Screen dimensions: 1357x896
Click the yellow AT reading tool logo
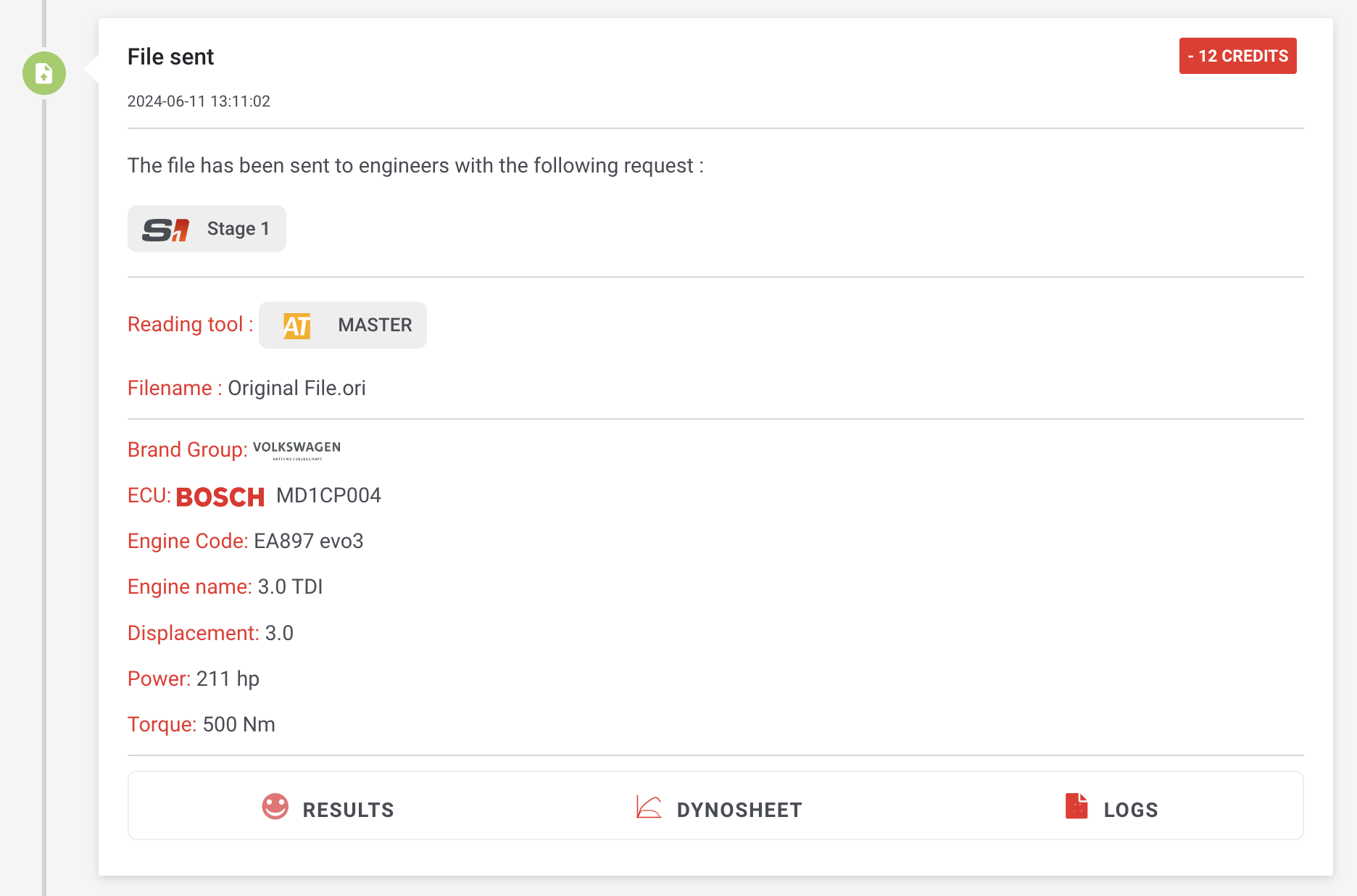pyautogui.click(x=297, y=325)
